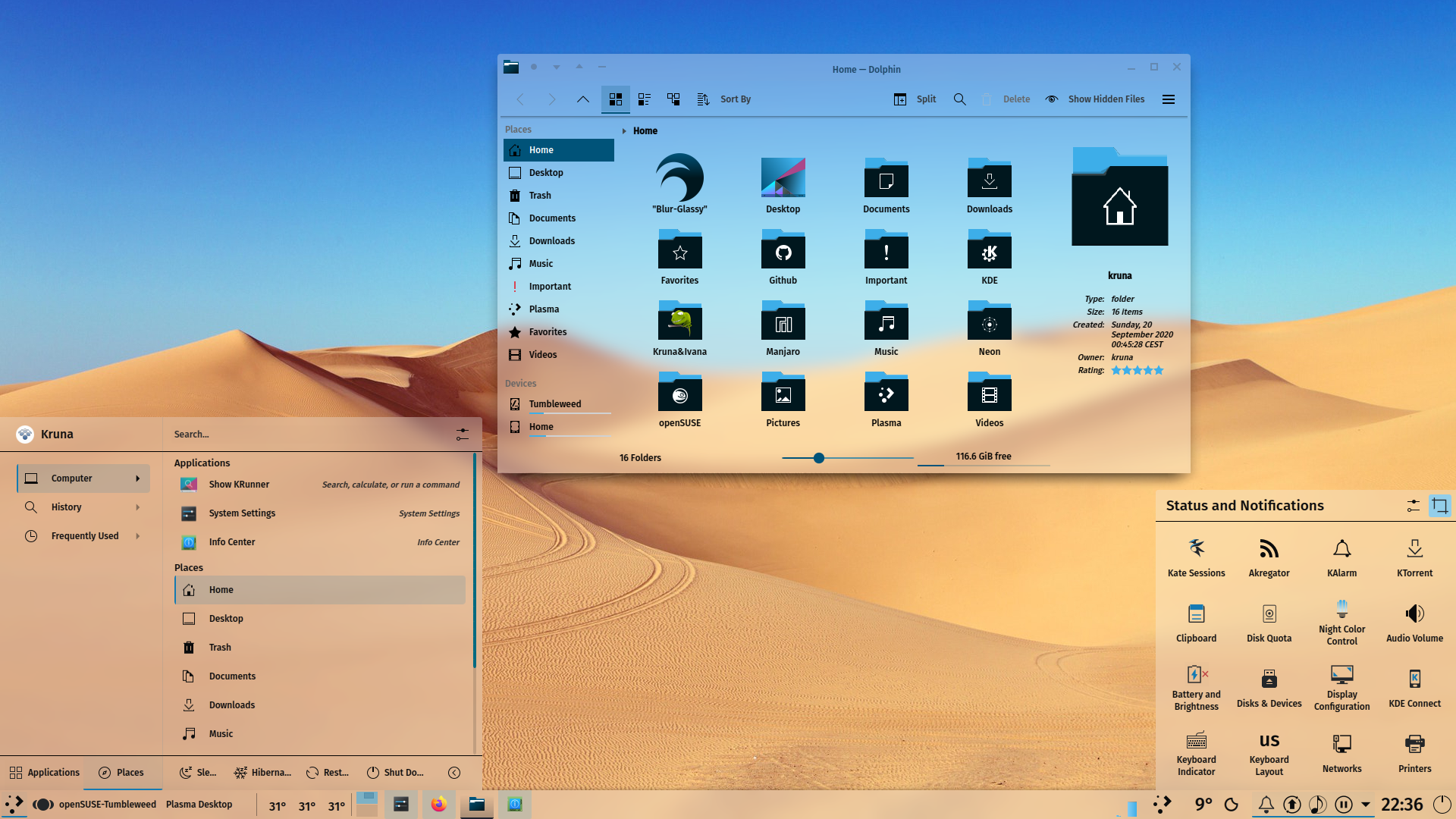Toggle Show Hidden Files in Dolphin

[1095, 99]
